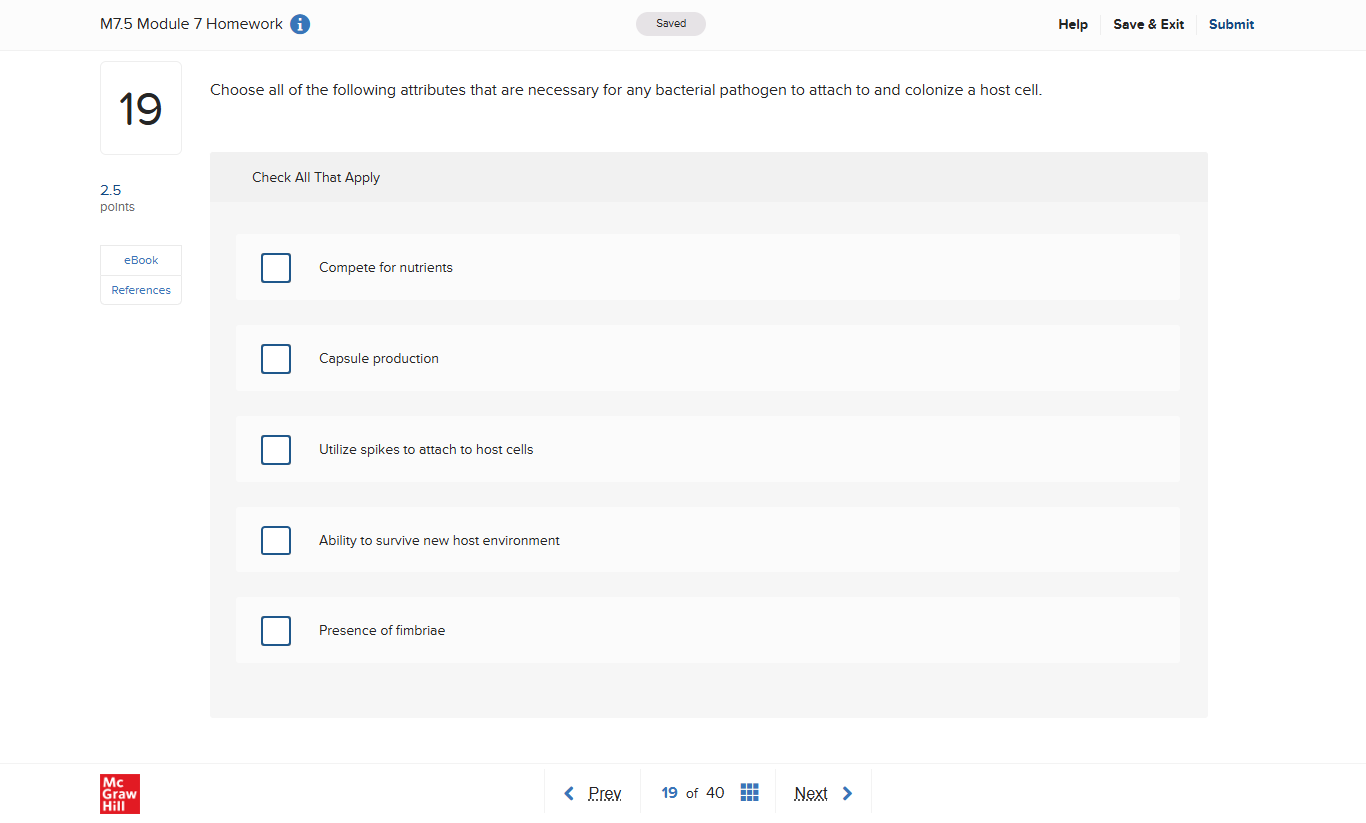Open the eBook resource
1366x823 pixels.
tap(140, 259)
